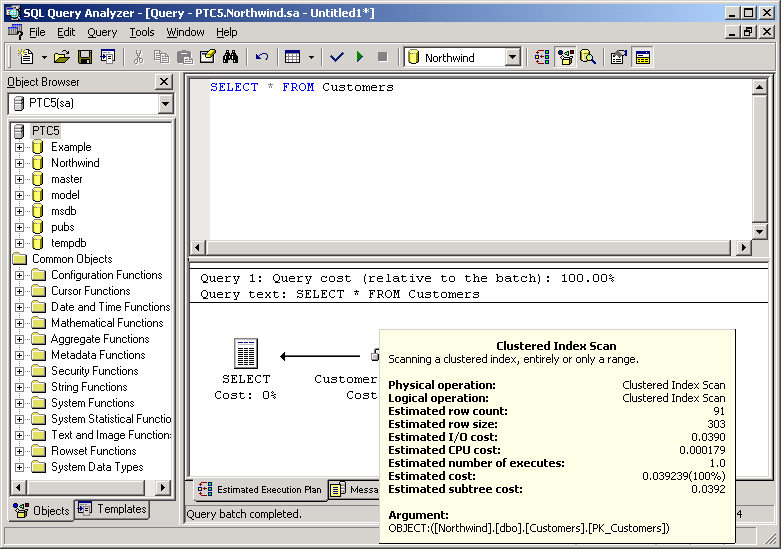Open the Tools menu
Image resolution: width=781 pixels, height=549 pixels.
pos(142,32)
